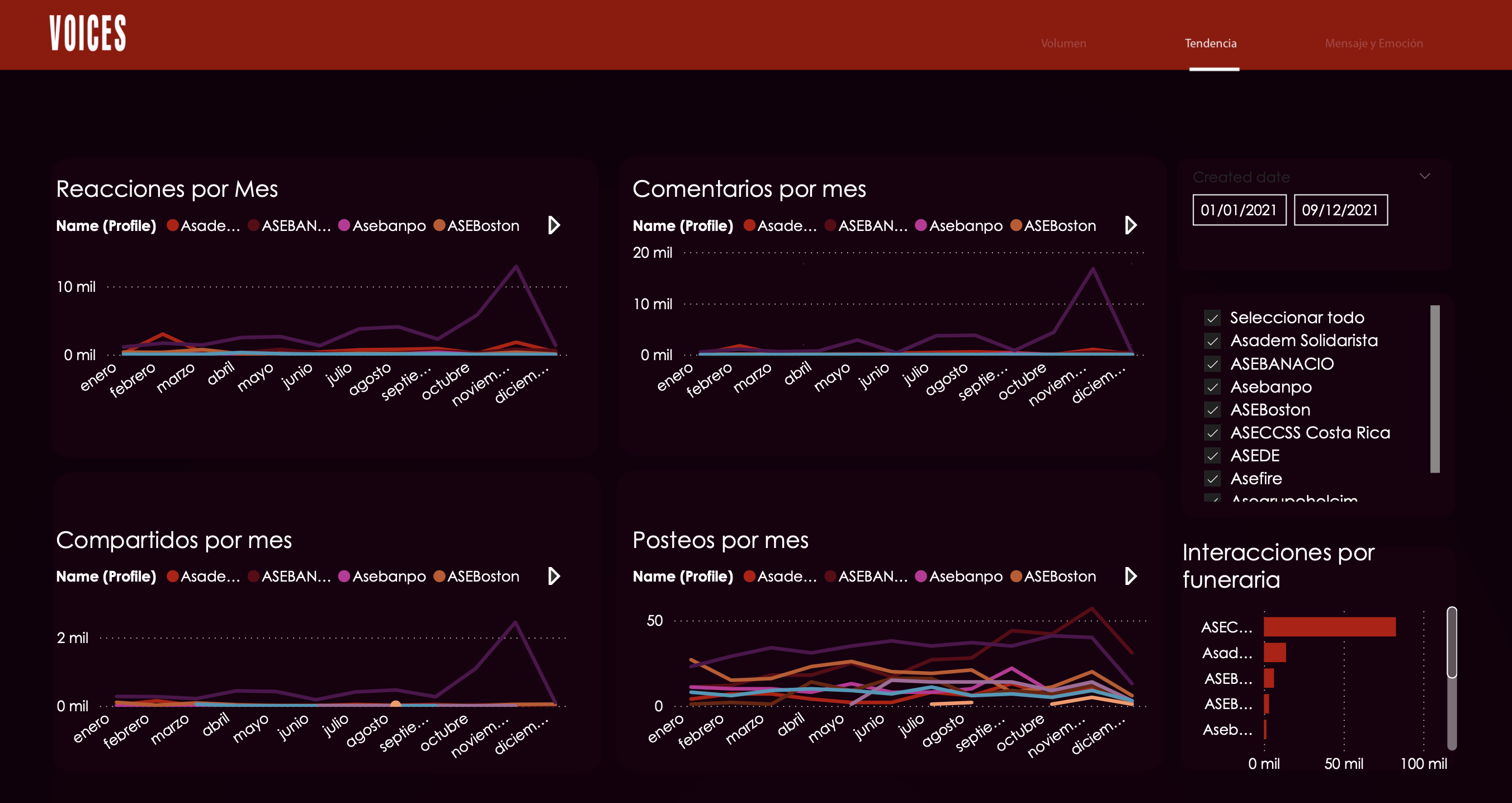Screen dimensions: 1512x803
Task: Click the noviembre peak in Comentarios chart
Action: tap(1093, 269)
